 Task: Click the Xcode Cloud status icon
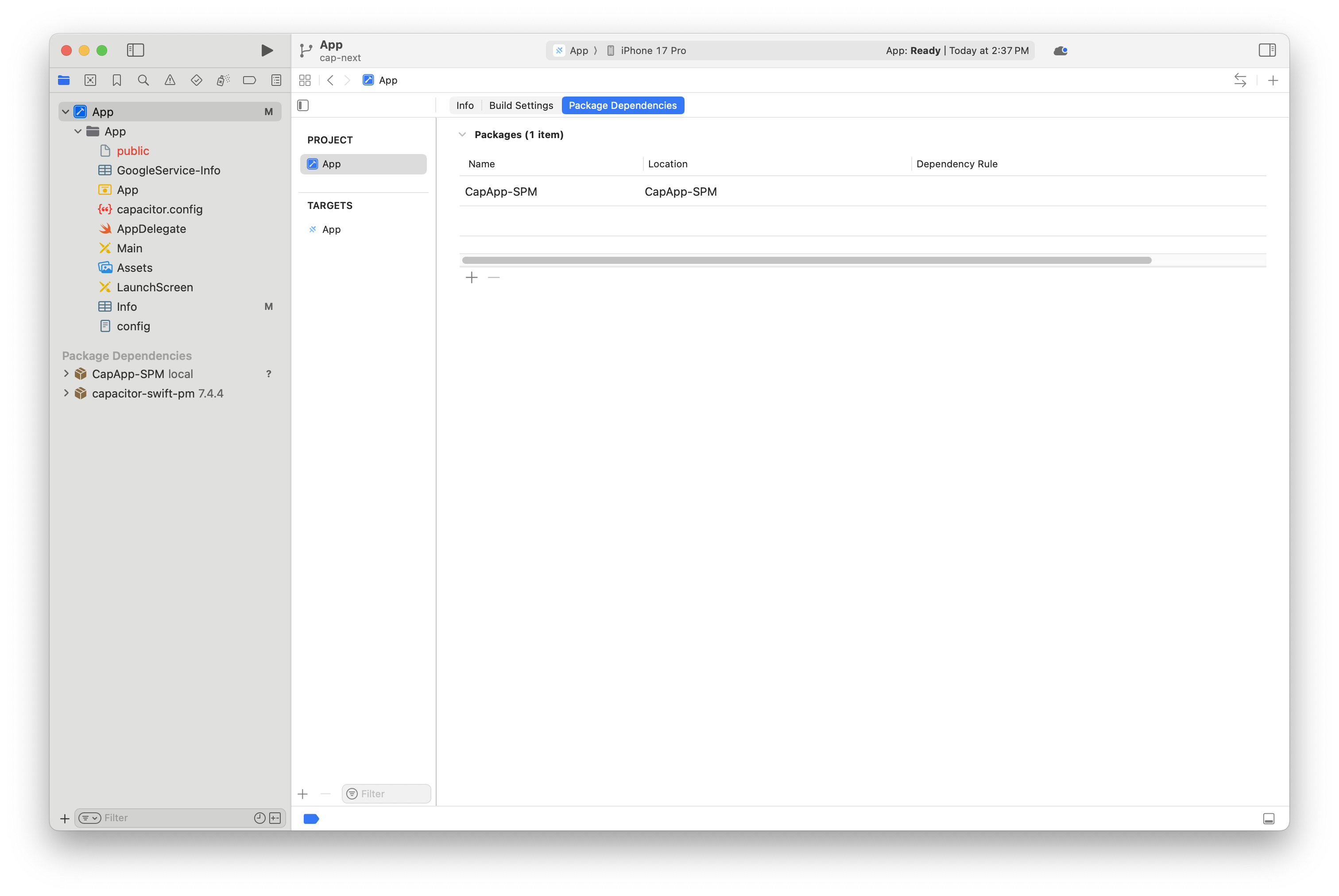coord(1060,51)
